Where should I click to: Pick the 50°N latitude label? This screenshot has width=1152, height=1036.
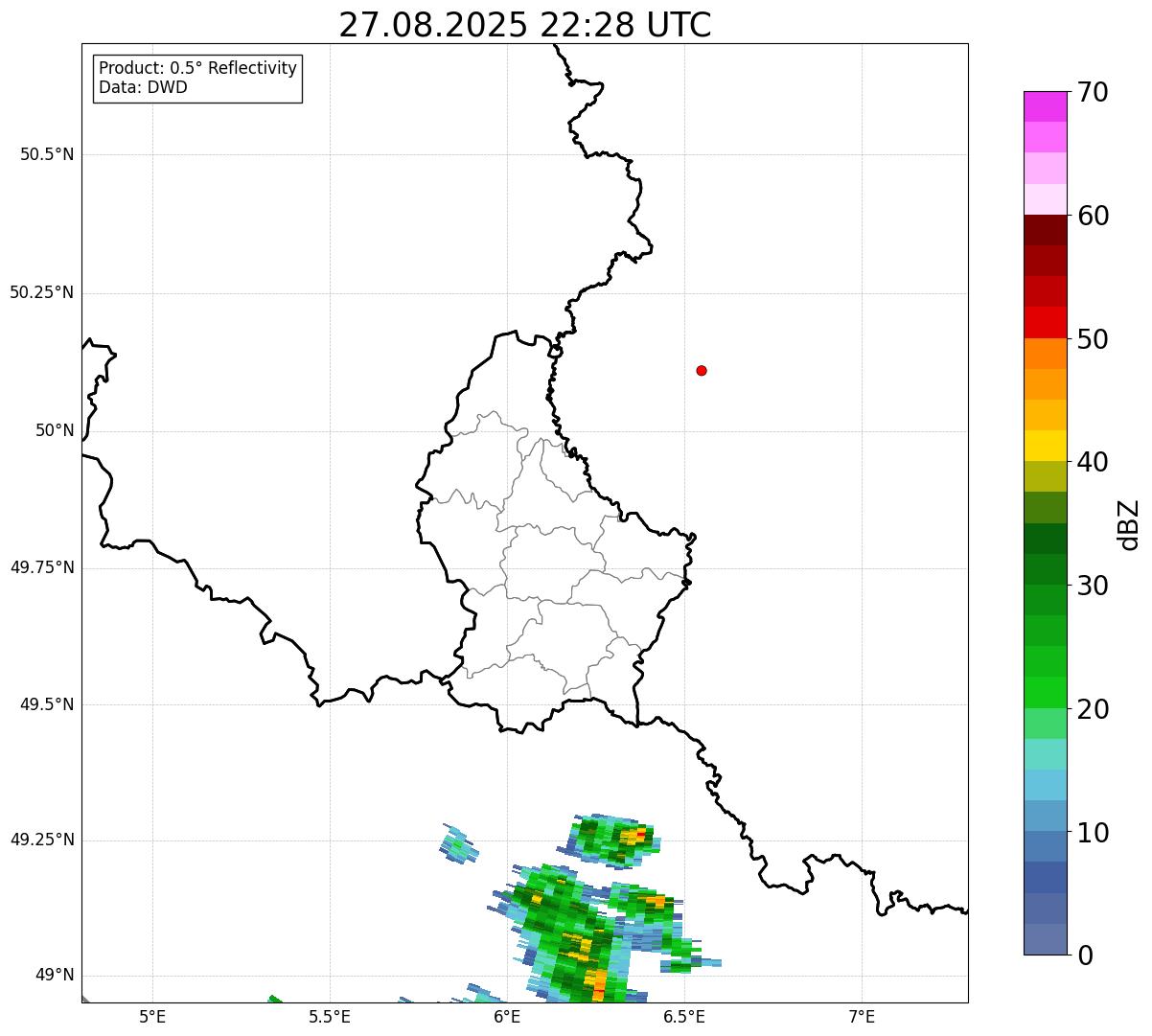(x=55, y=430)
